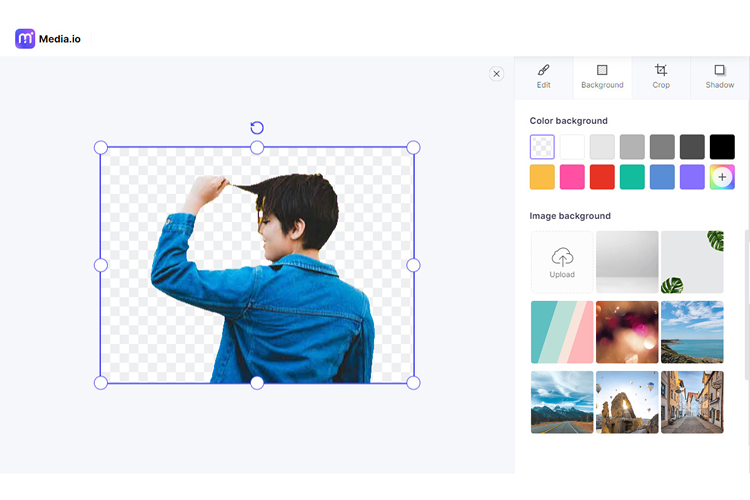Switch to the Background tab
The height and width of the screenshot is (500, 750).
(x=602, y=76)
